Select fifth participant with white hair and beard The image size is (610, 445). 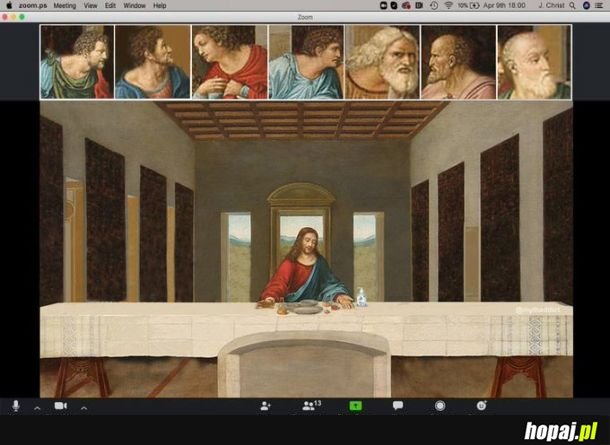click(382, 62)
